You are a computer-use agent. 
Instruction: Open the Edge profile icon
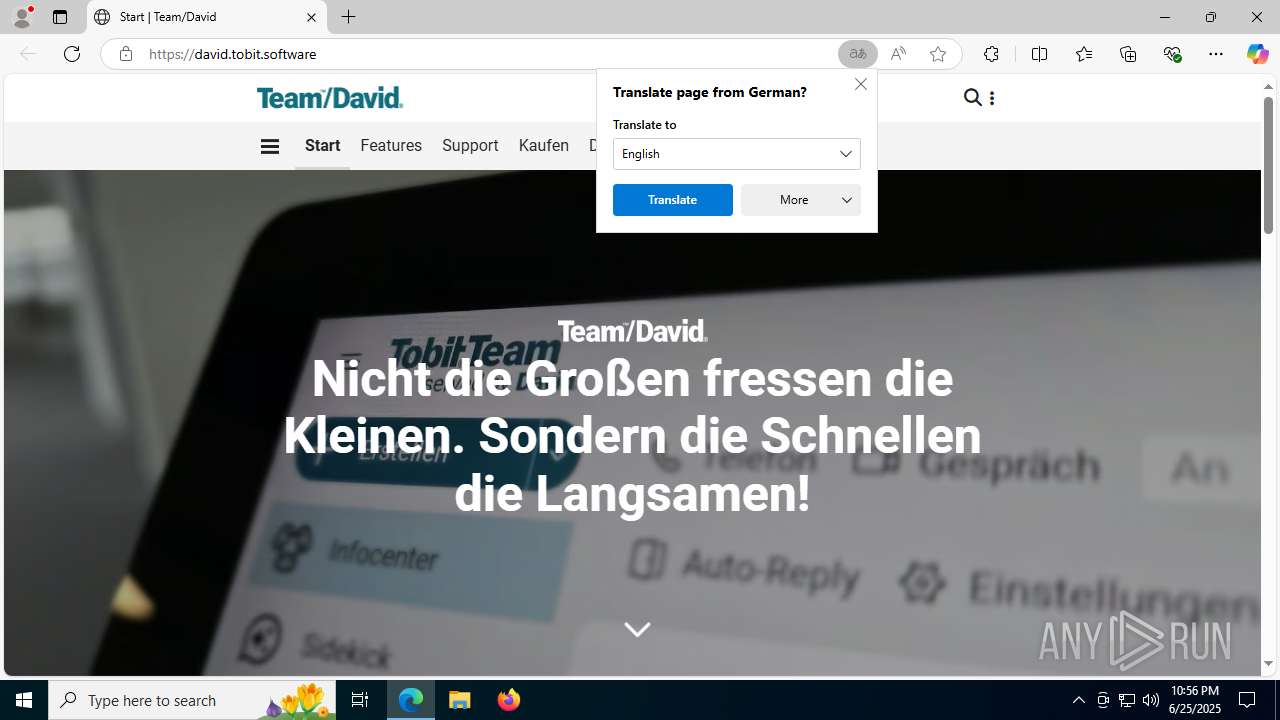(22, 17)
